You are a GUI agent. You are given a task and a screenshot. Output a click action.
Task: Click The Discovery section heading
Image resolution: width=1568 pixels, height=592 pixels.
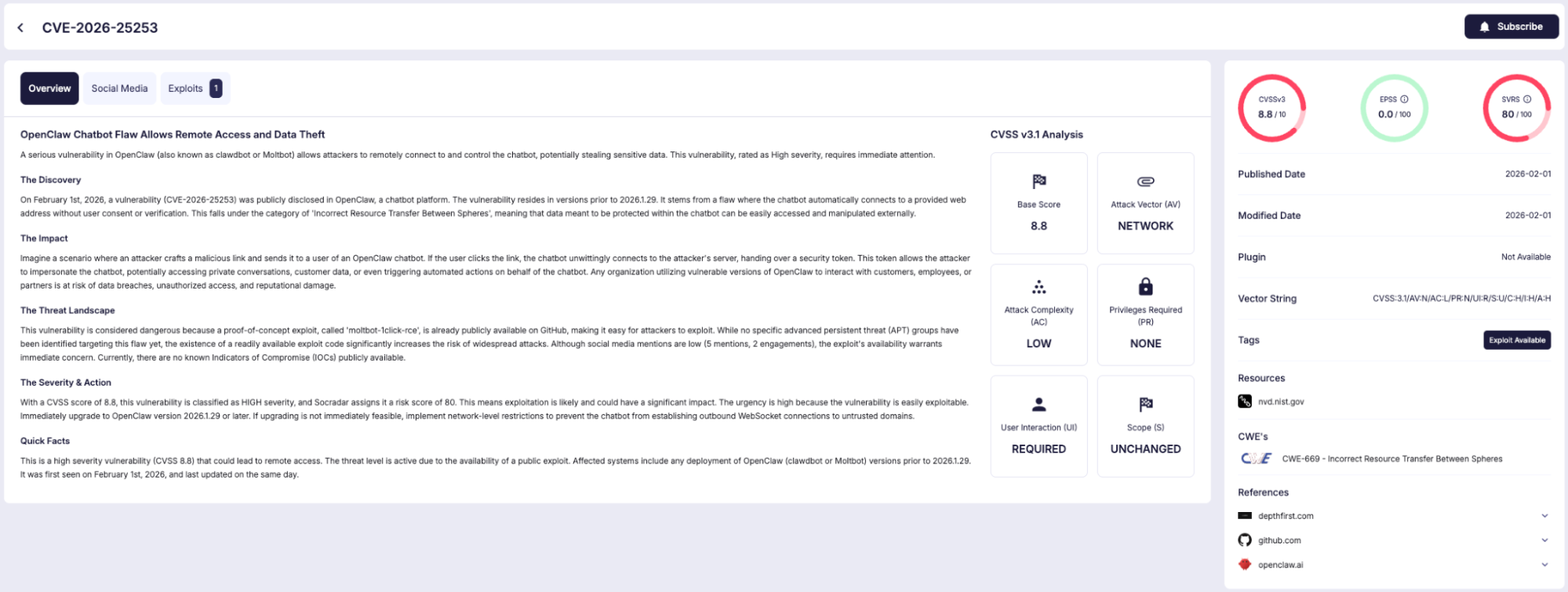[x=50, y=180]
